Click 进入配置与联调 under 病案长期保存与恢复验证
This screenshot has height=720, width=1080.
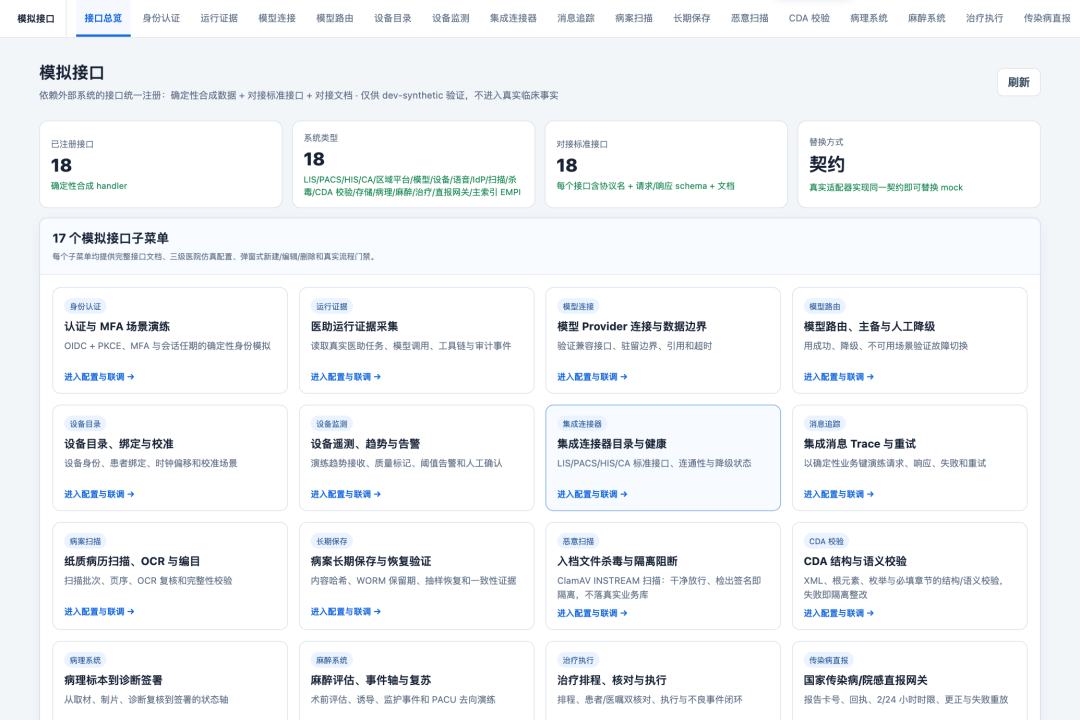pos(346,611)
